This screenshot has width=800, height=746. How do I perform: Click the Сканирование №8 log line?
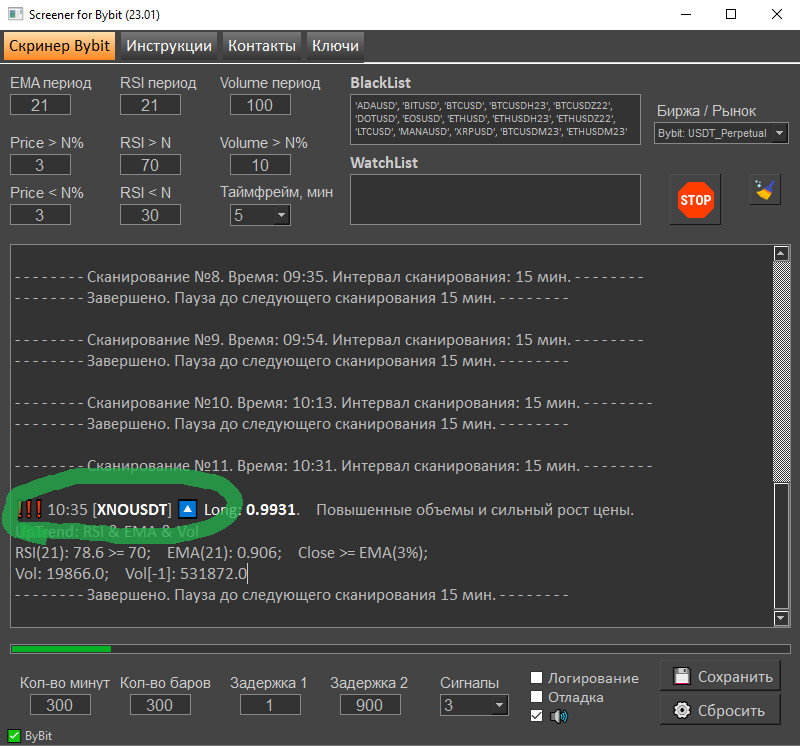[329, 277]
